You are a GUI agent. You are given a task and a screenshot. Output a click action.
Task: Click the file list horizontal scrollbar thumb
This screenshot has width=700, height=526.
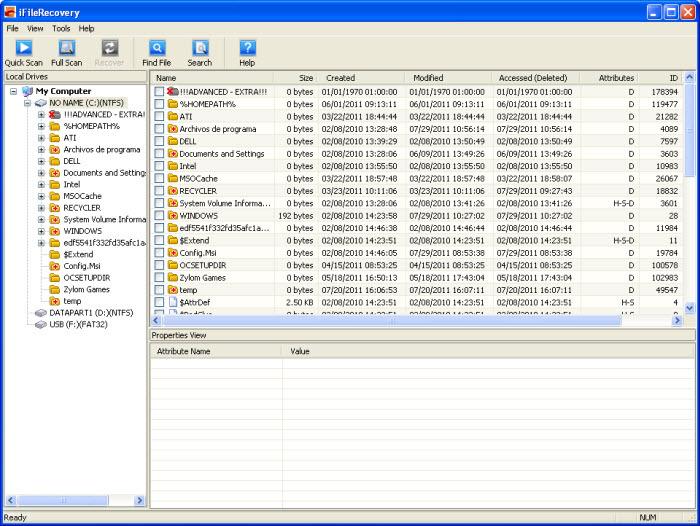392,321
